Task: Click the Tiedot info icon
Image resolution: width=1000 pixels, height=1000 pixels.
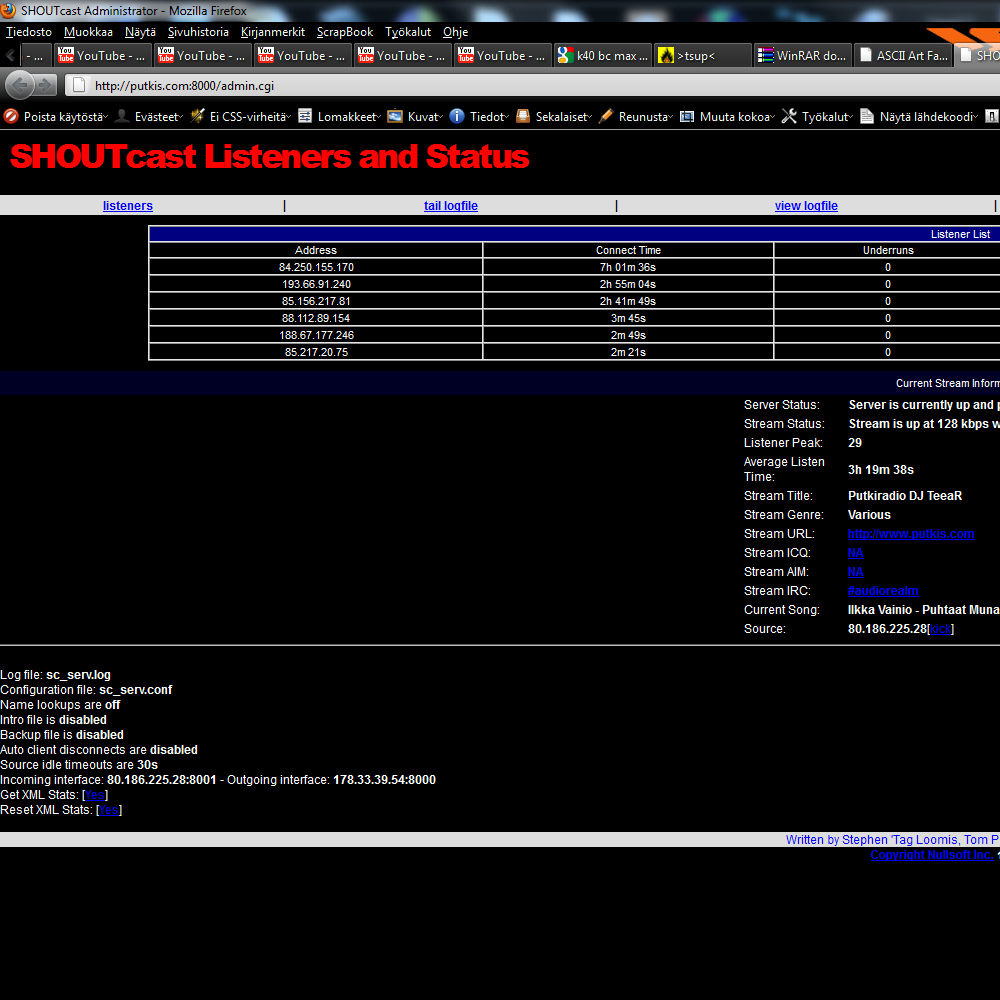Action: [457, 116]
